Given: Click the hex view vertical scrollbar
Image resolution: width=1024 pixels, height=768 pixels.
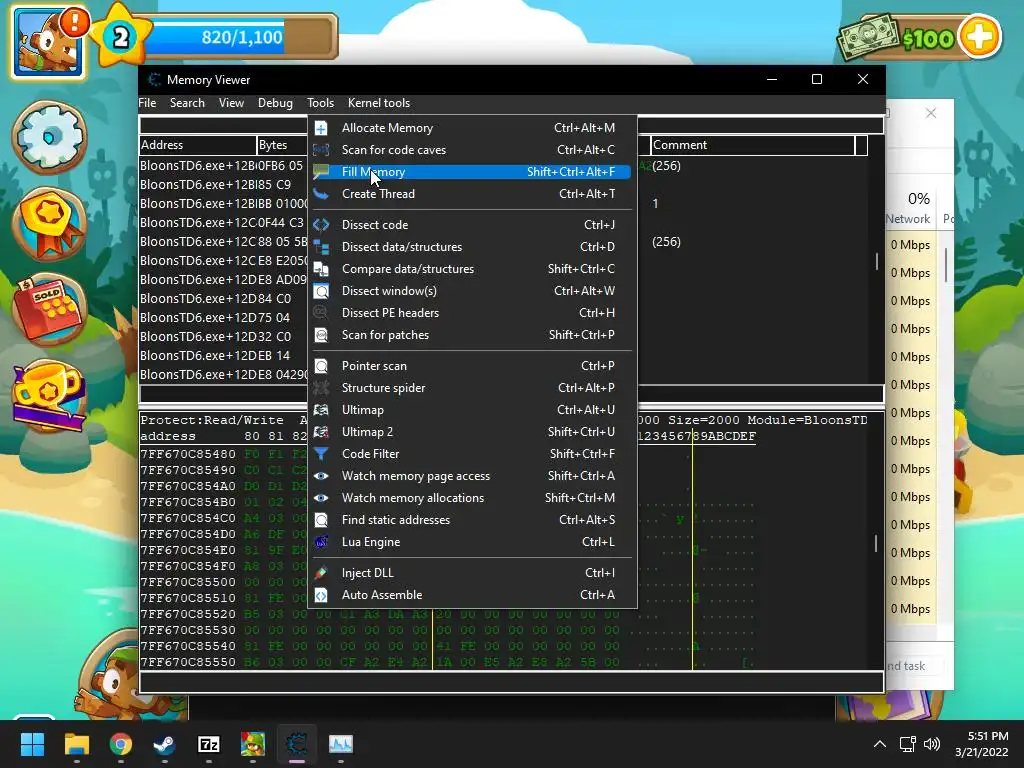Looking at the screenshot, I should pyautogui.click(x=876, y=542).
